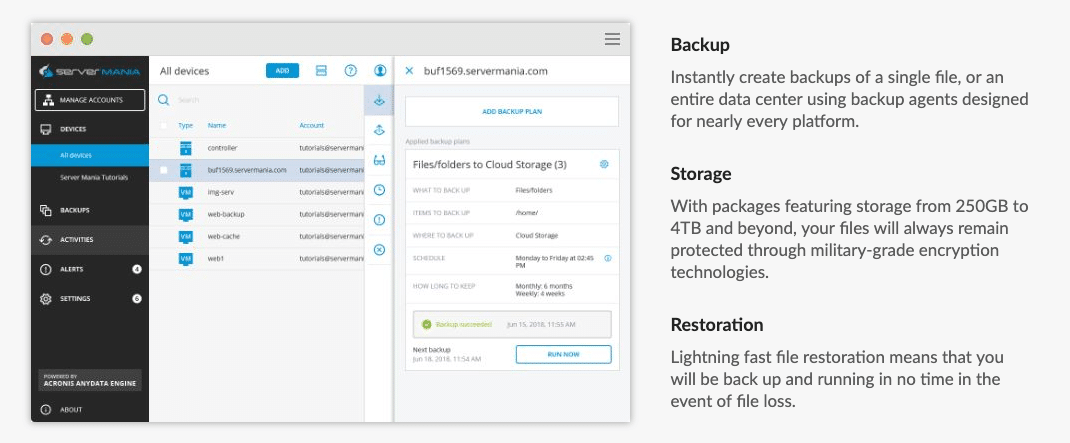Open Manage Accounts
This screenshot has width=1070, height=443.
[90, 100]
